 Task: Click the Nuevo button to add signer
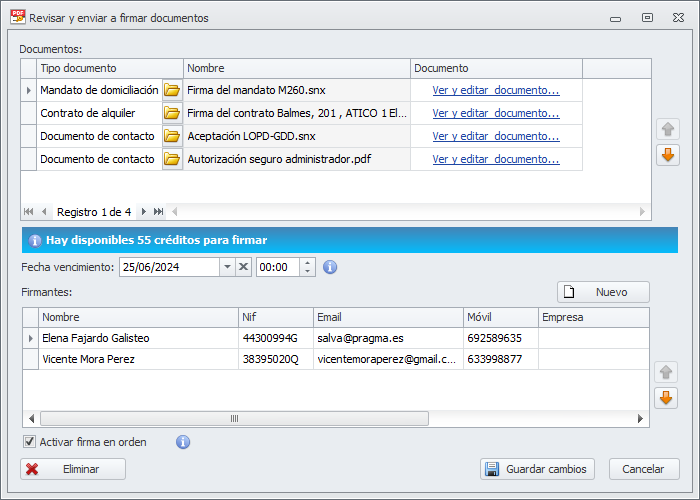pos(603,292)
